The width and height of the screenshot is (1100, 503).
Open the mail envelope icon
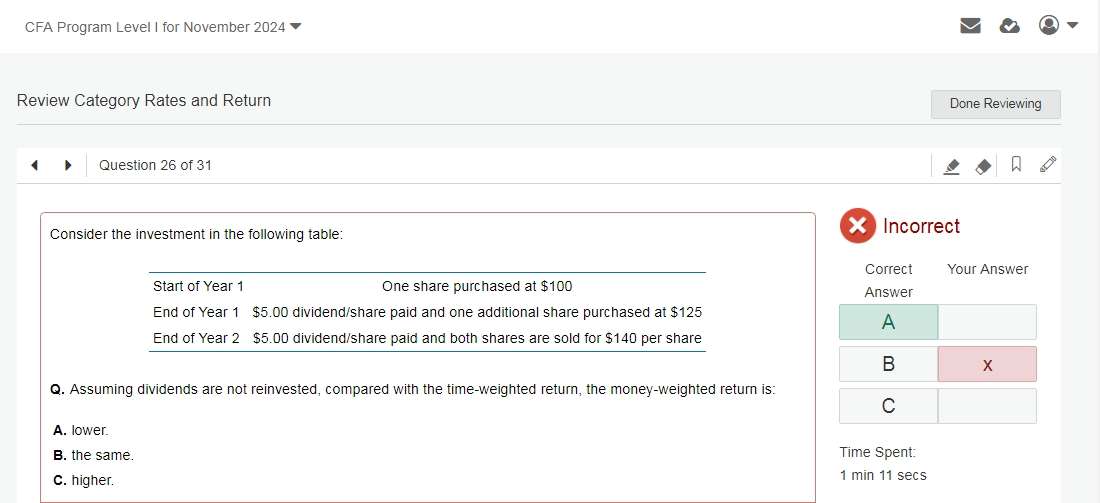(x=970, y=26)
